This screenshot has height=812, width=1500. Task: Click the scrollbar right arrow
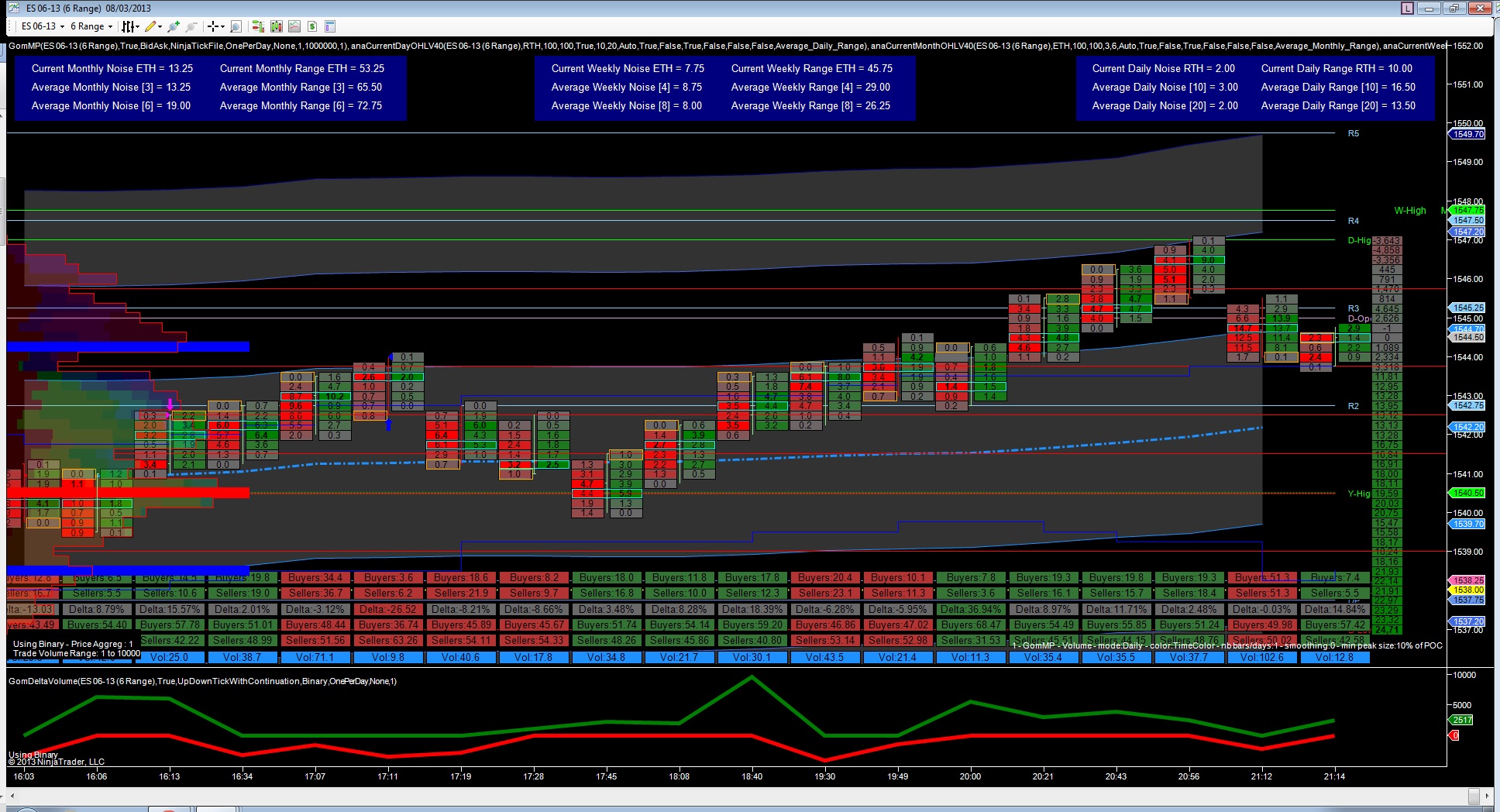[1488, 797]
